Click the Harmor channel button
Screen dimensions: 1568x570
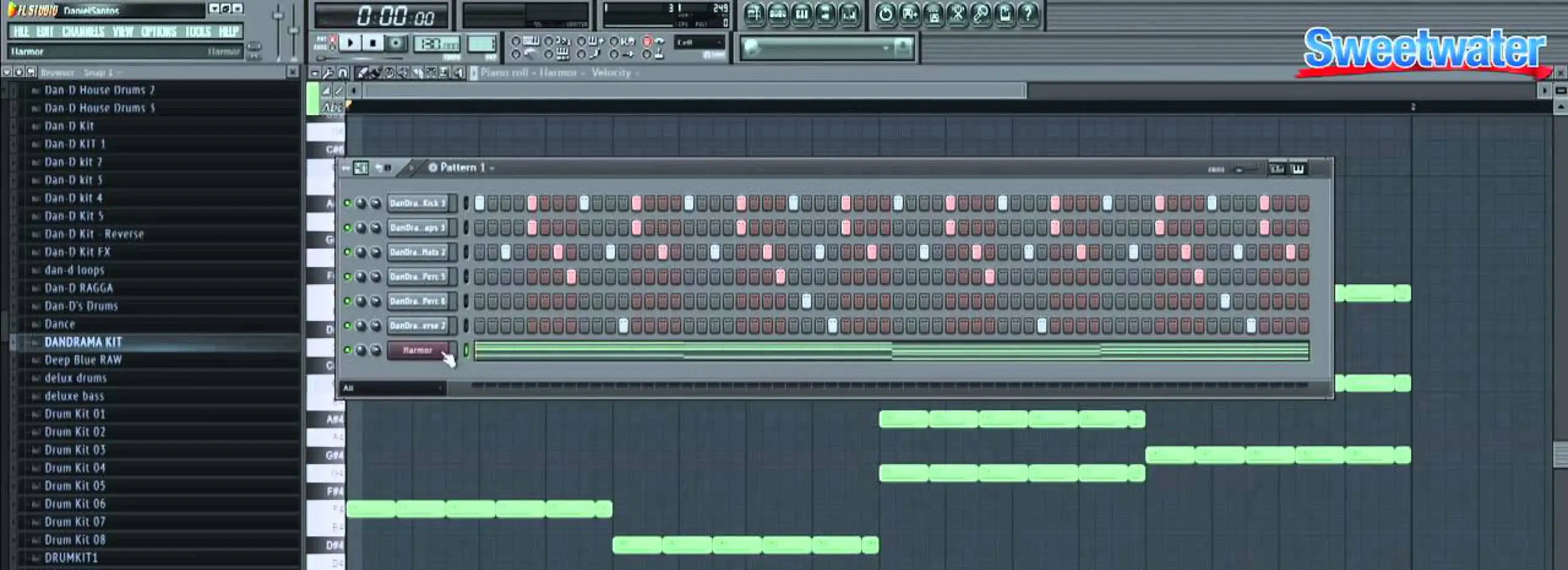tap(418, 350)
